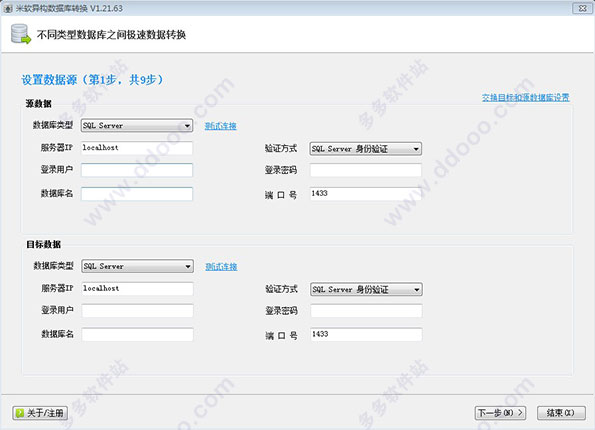This screenshot has height=430, width=595.
Task: Focus target 数据库名 field
Action: [137, 334]
